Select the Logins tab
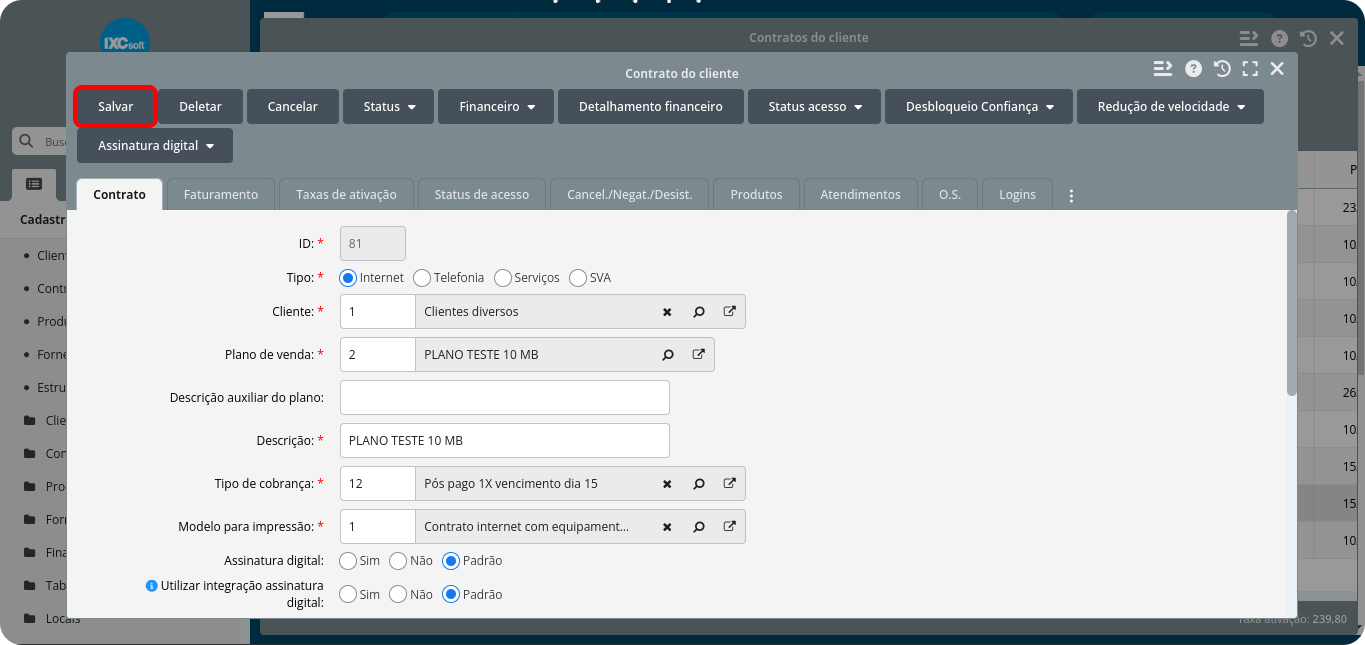The width and height of the screenshot is (1365, 645). [1017, 194]
